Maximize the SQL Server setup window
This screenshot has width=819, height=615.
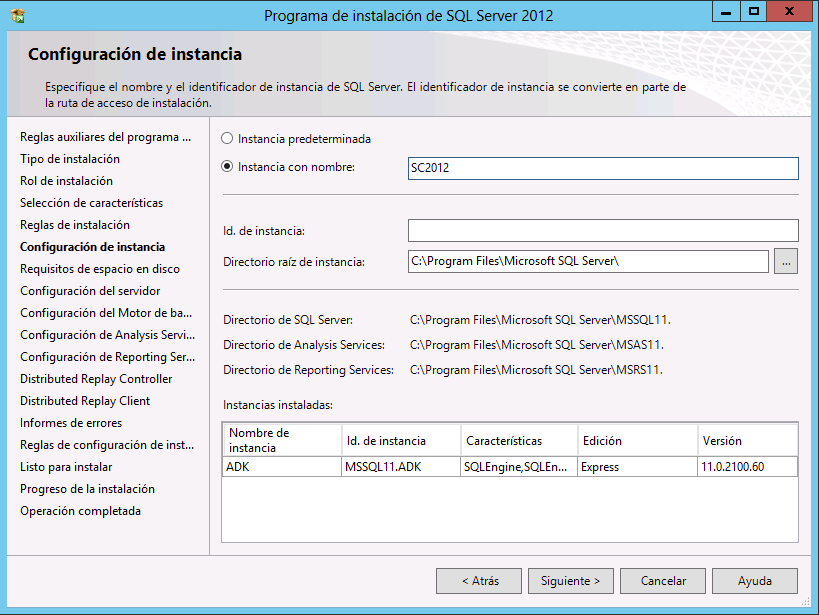(x=754, y=11)
